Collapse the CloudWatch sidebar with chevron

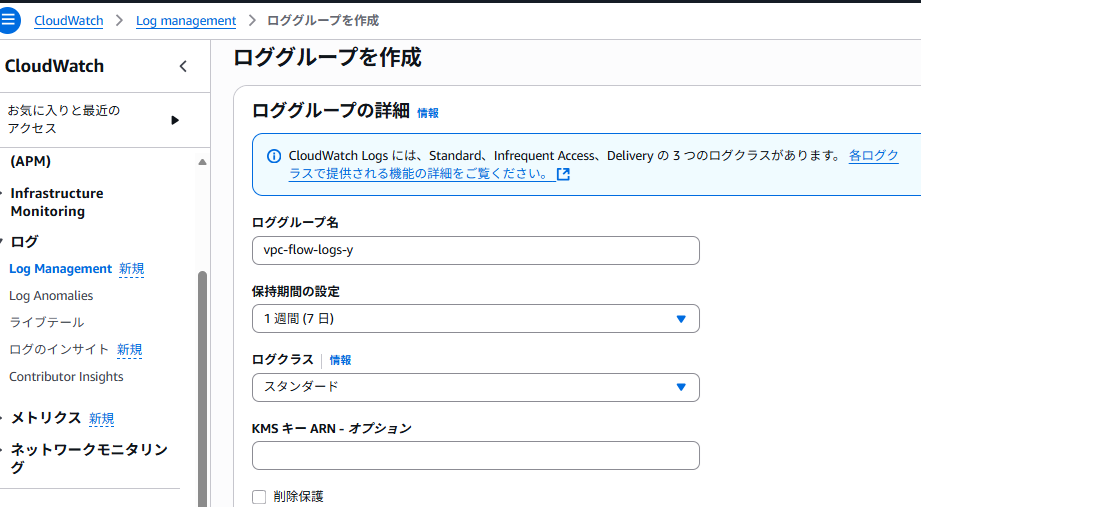tap(183, 67)
